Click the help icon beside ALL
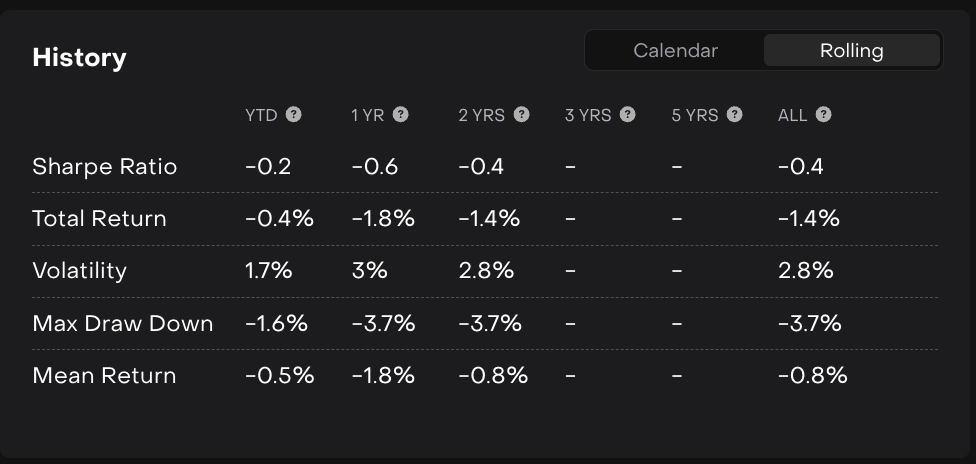 click(x=823, y=115)
